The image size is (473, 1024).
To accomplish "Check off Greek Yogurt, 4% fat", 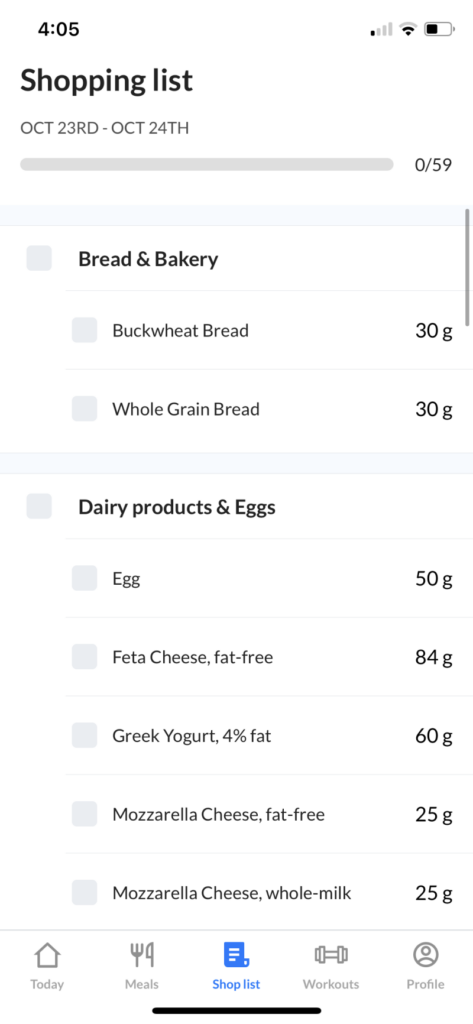I will pos(84,736).
